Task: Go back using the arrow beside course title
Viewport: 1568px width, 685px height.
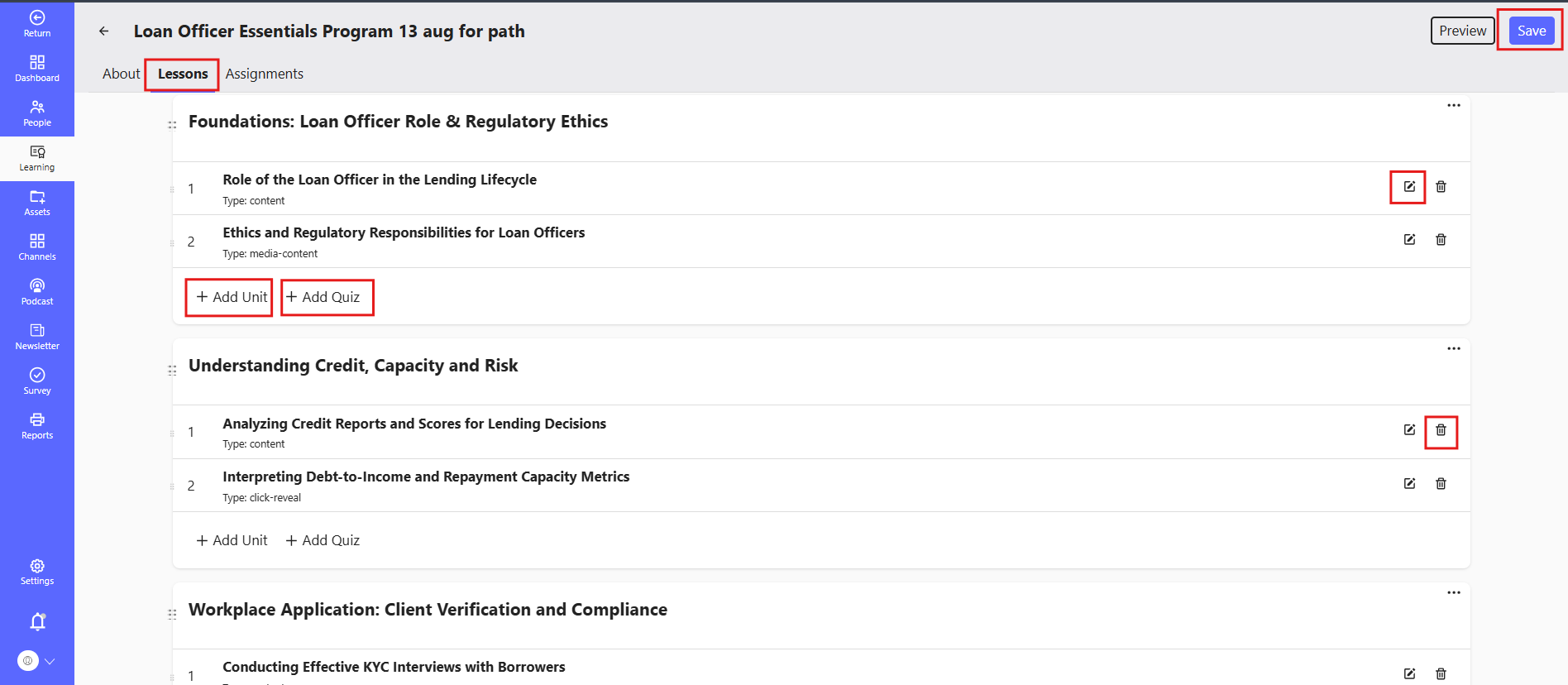Action: pyautogui.click(x=103, y=31)
